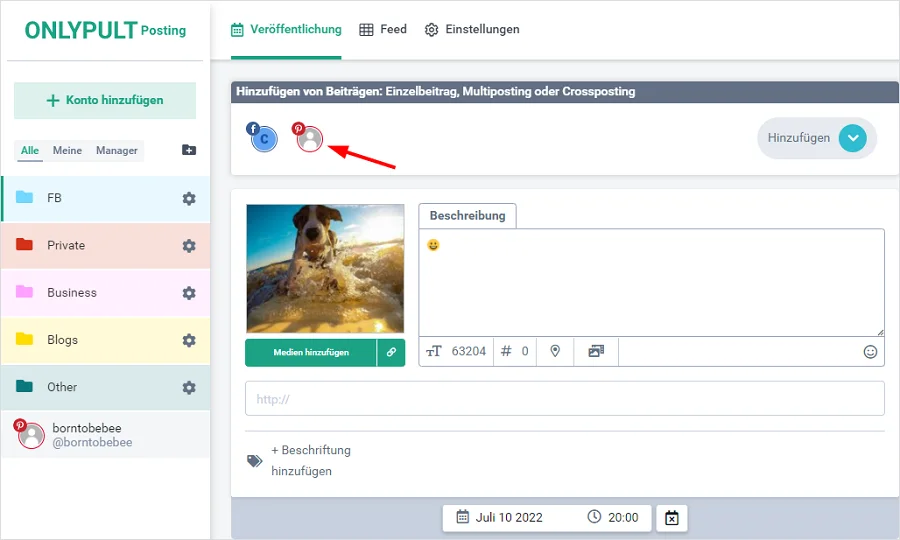Viewport: 900px width, 540px height.
Task: Click the emoji smiley icon in description toolbar
Action: (x=870, y=352)
